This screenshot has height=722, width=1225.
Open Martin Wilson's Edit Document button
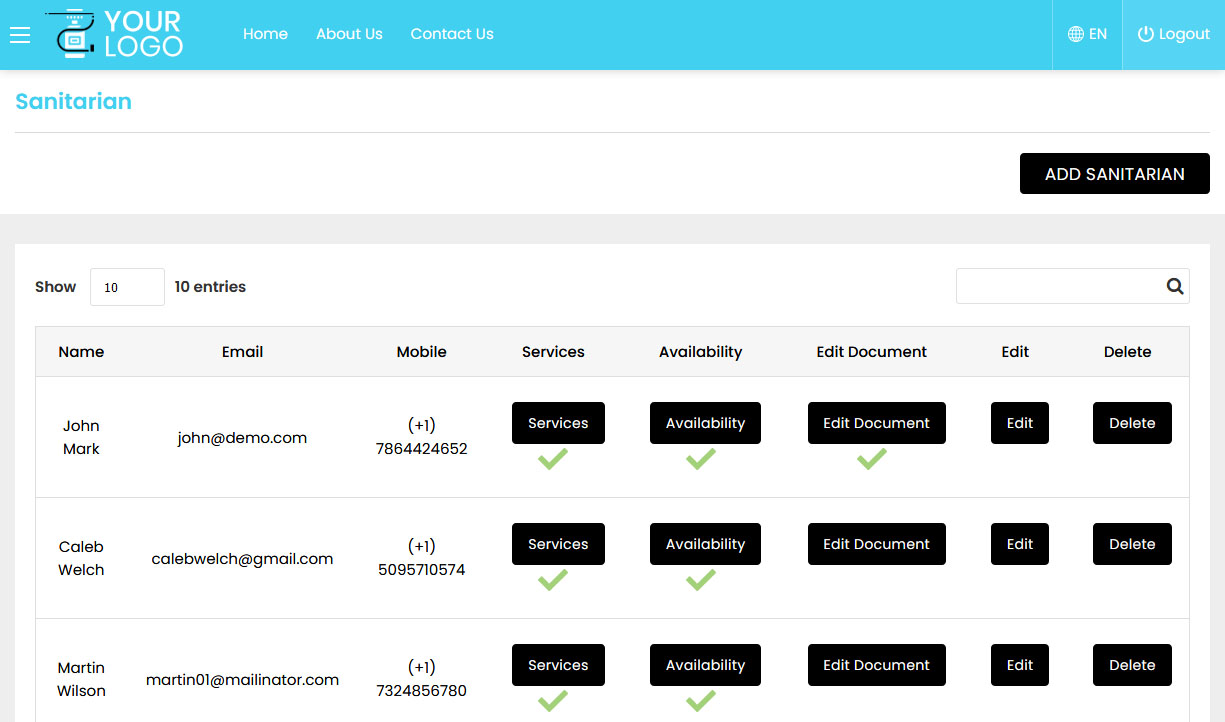click(876, 665)
